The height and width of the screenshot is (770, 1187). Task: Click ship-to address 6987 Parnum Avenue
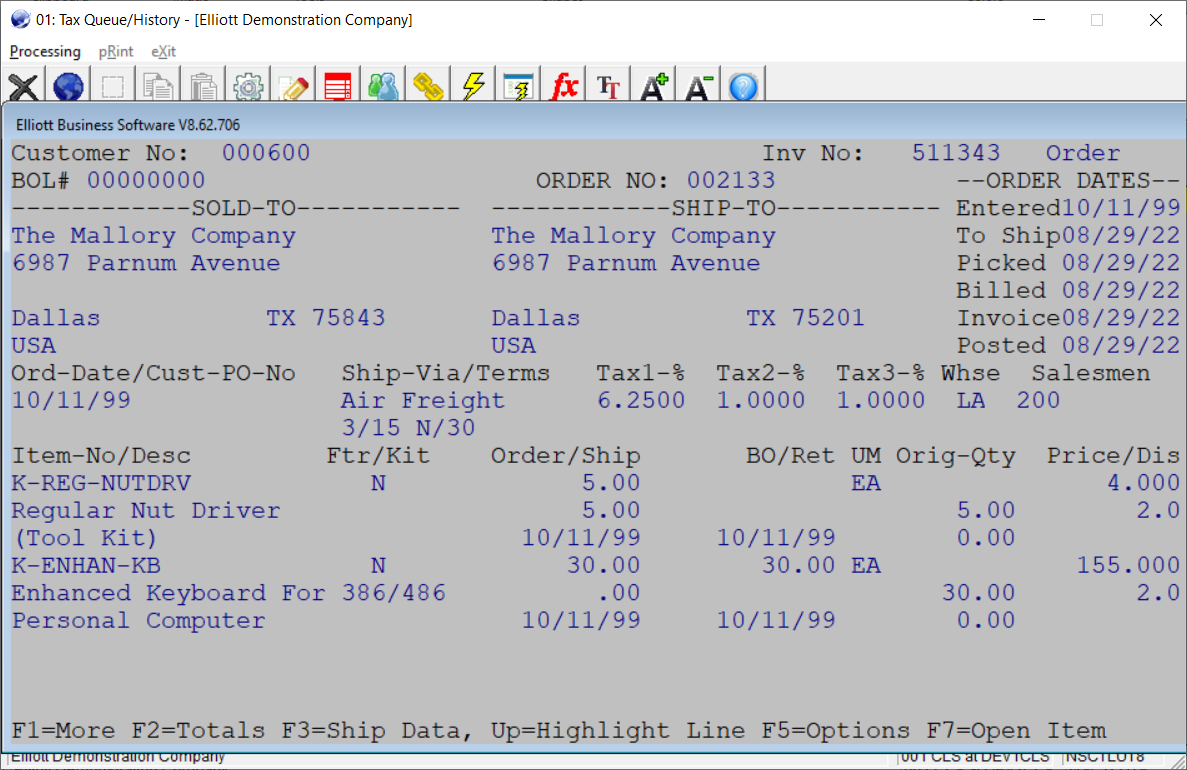[x=626, y=263]
